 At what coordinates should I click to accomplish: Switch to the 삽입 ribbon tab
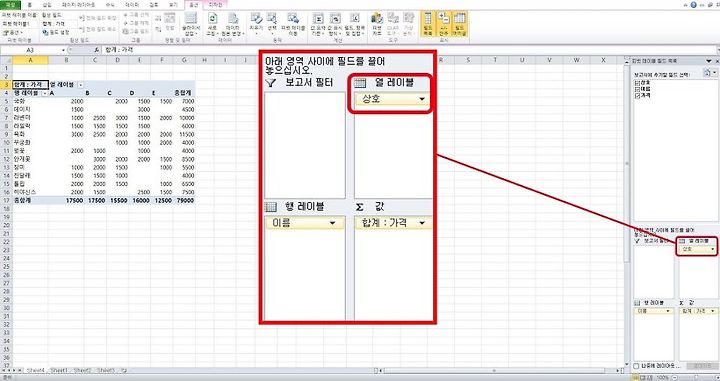tap(47, 5)
